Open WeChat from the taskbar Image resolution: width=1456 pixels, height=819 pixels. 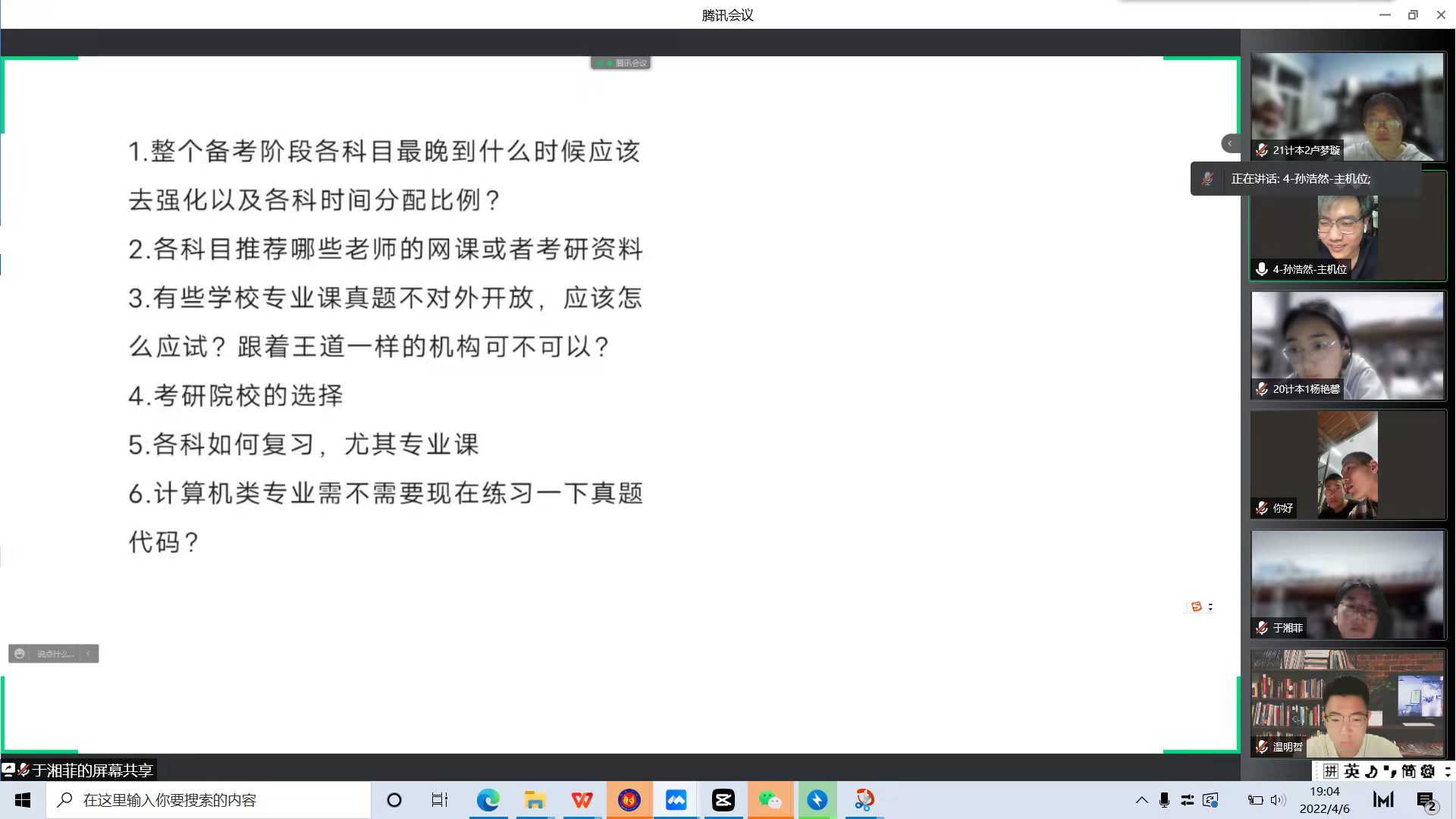[770, 800]
